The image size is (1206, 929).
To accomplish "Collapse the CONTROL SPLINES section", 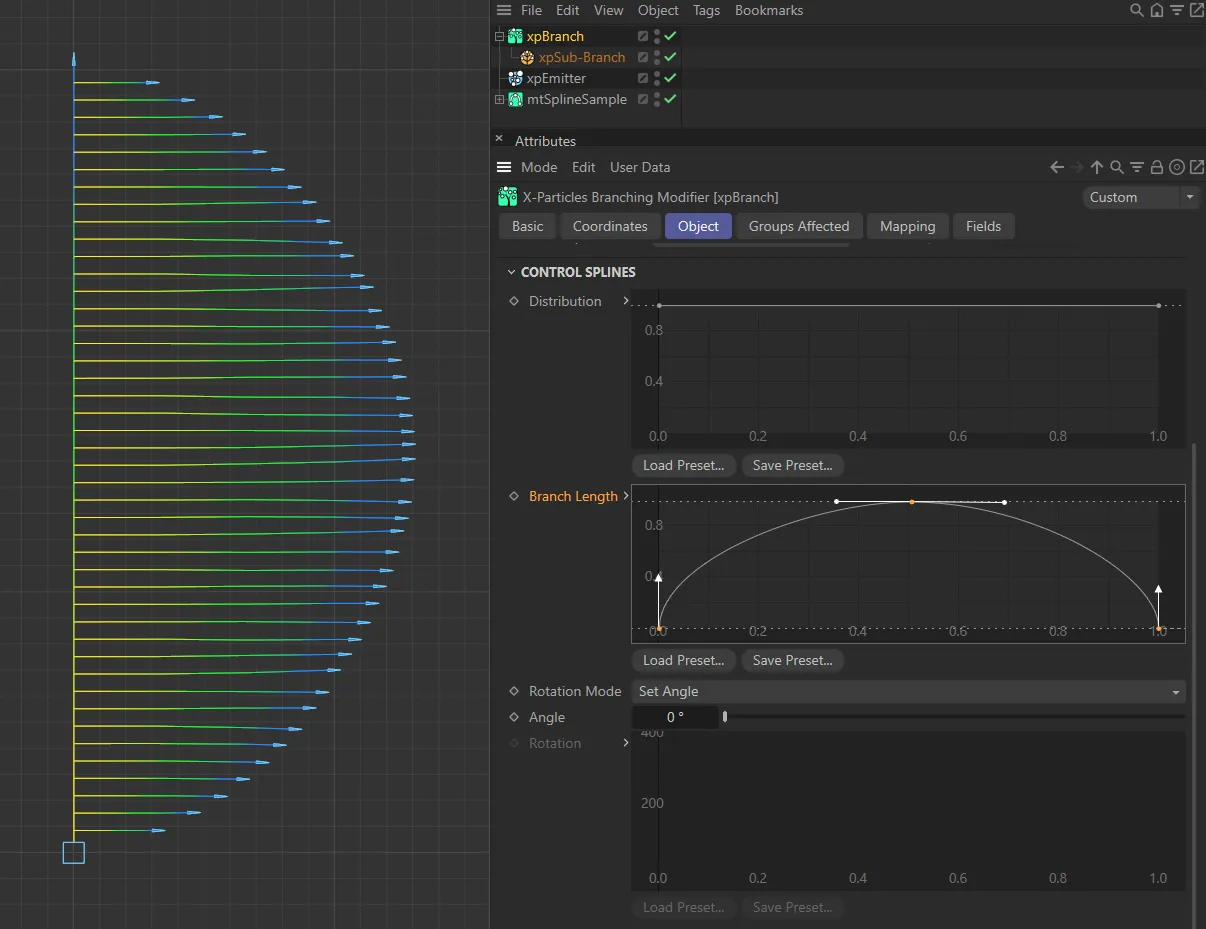I will [x=512, y=272].
